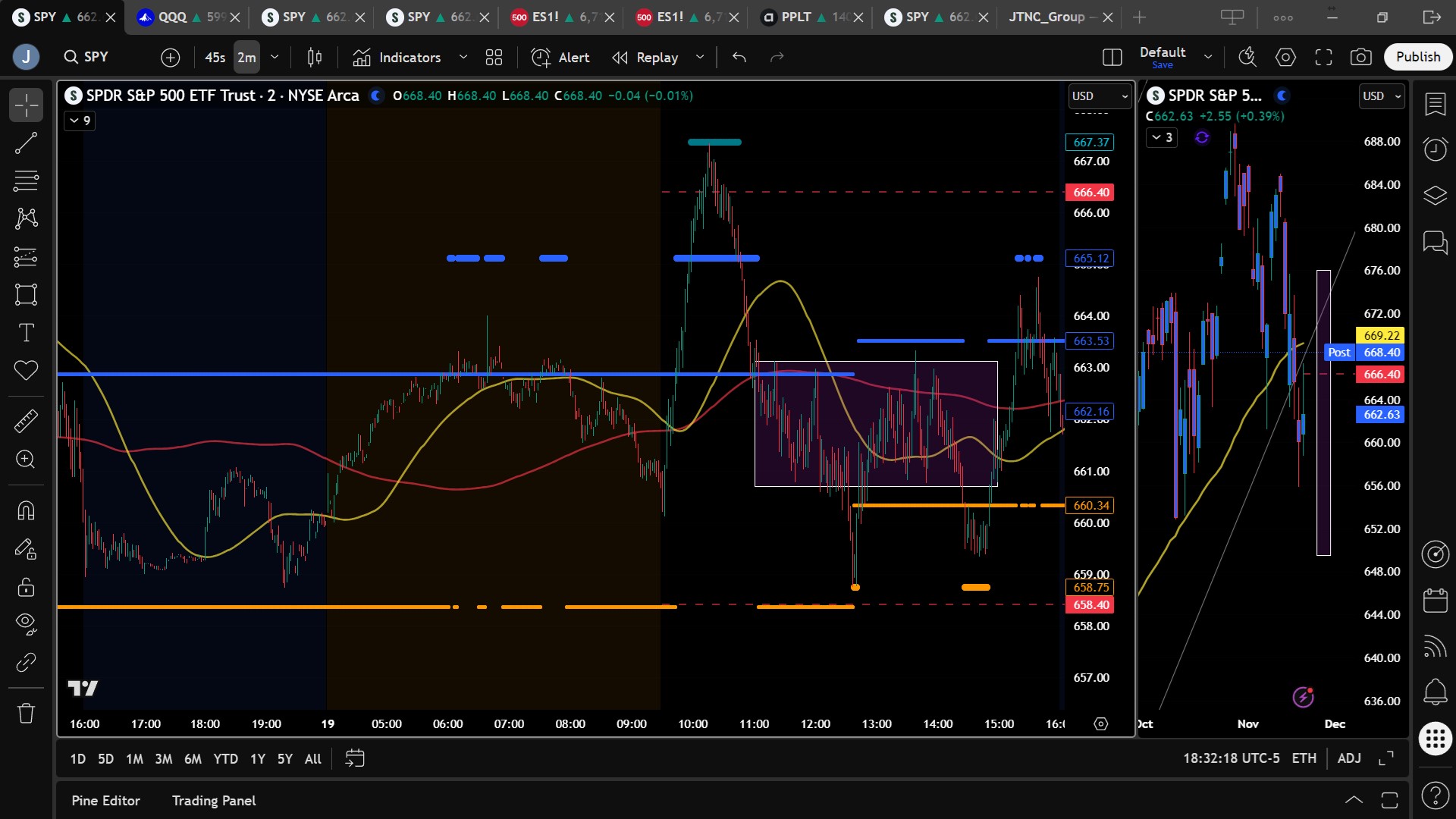The image size is (1456, 819).
Task: Select the ruler measure tool
Action: pos(26,421)
